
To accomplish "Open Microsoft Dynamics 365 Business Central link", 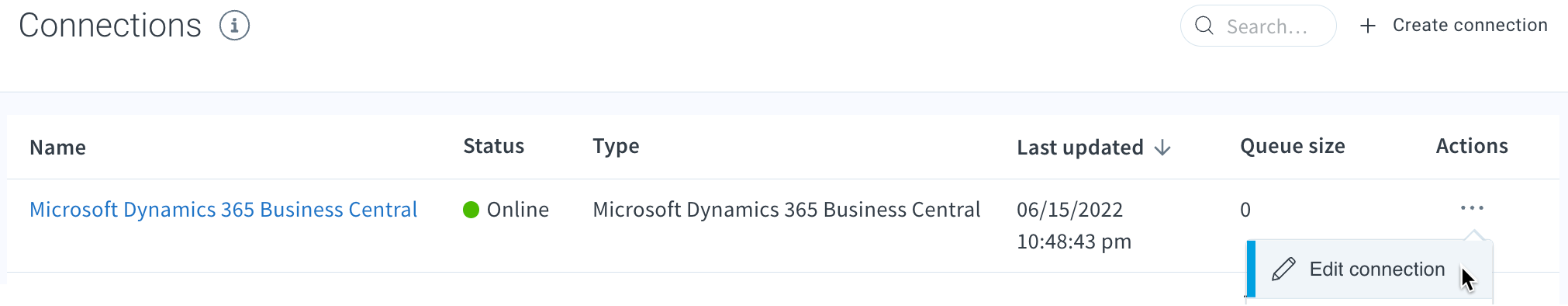I will point(223,210).
